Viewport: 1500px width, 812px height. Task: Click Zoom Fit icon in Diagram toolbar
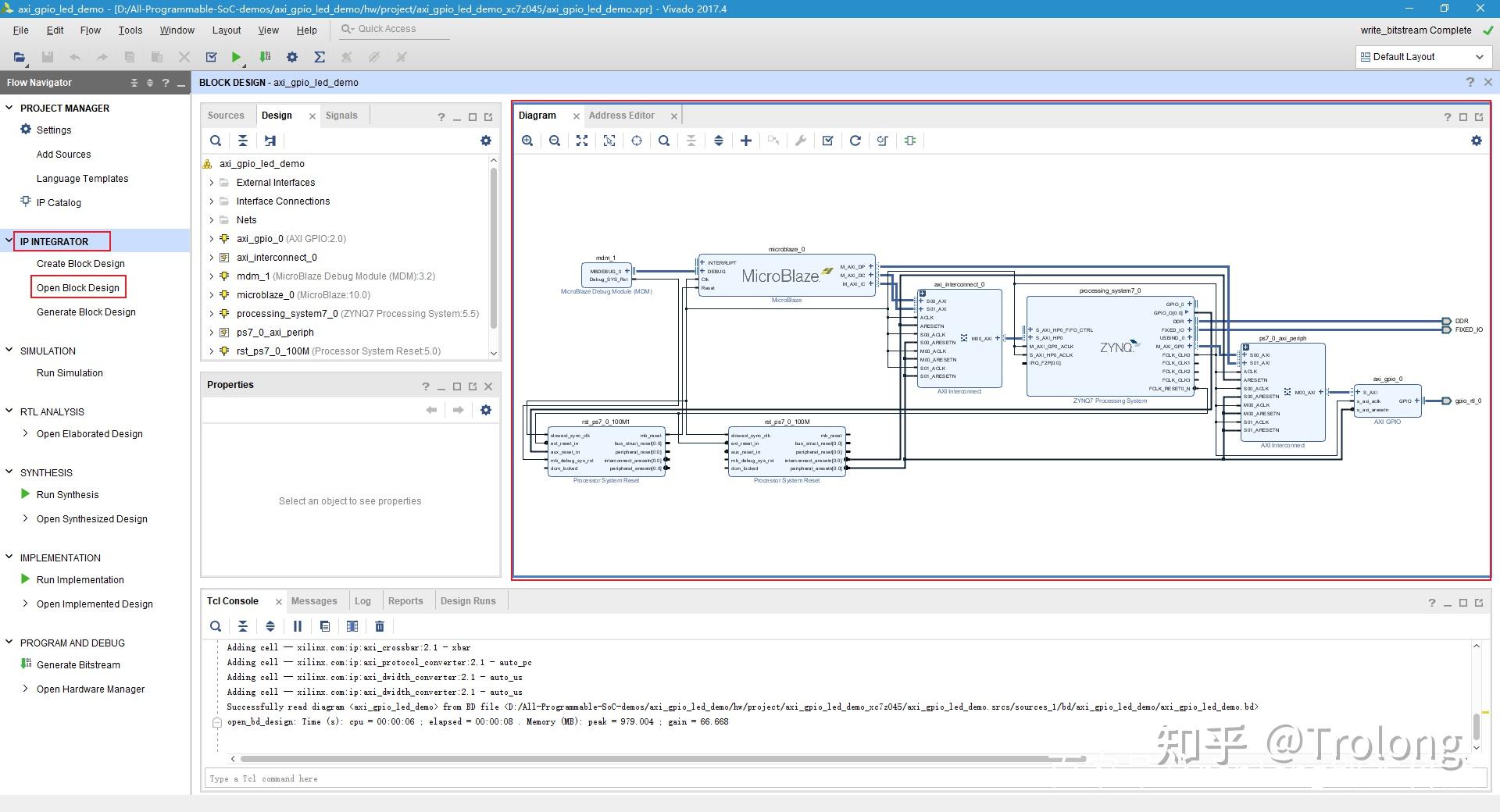pyautogui.click(x=582, y=141)
